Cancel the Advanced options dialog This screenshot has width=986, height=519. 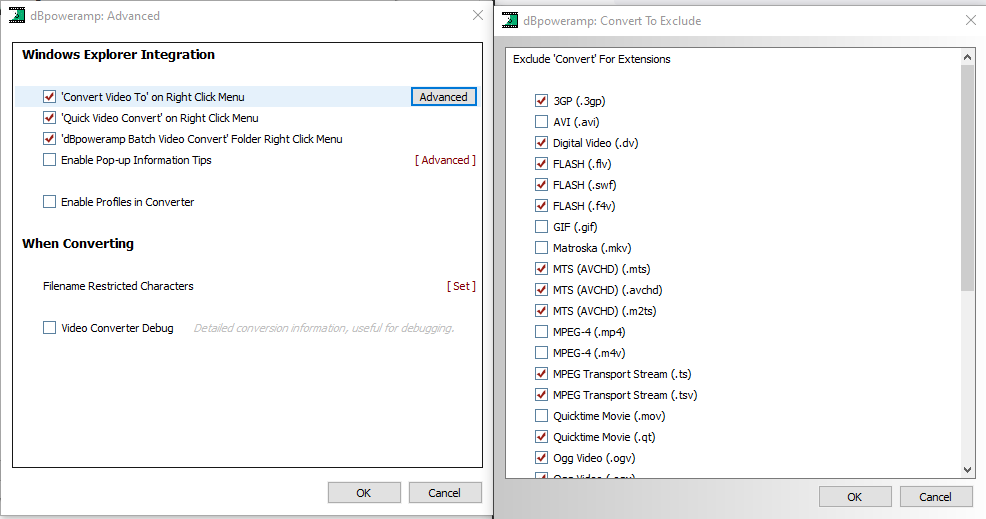(445, 493)
